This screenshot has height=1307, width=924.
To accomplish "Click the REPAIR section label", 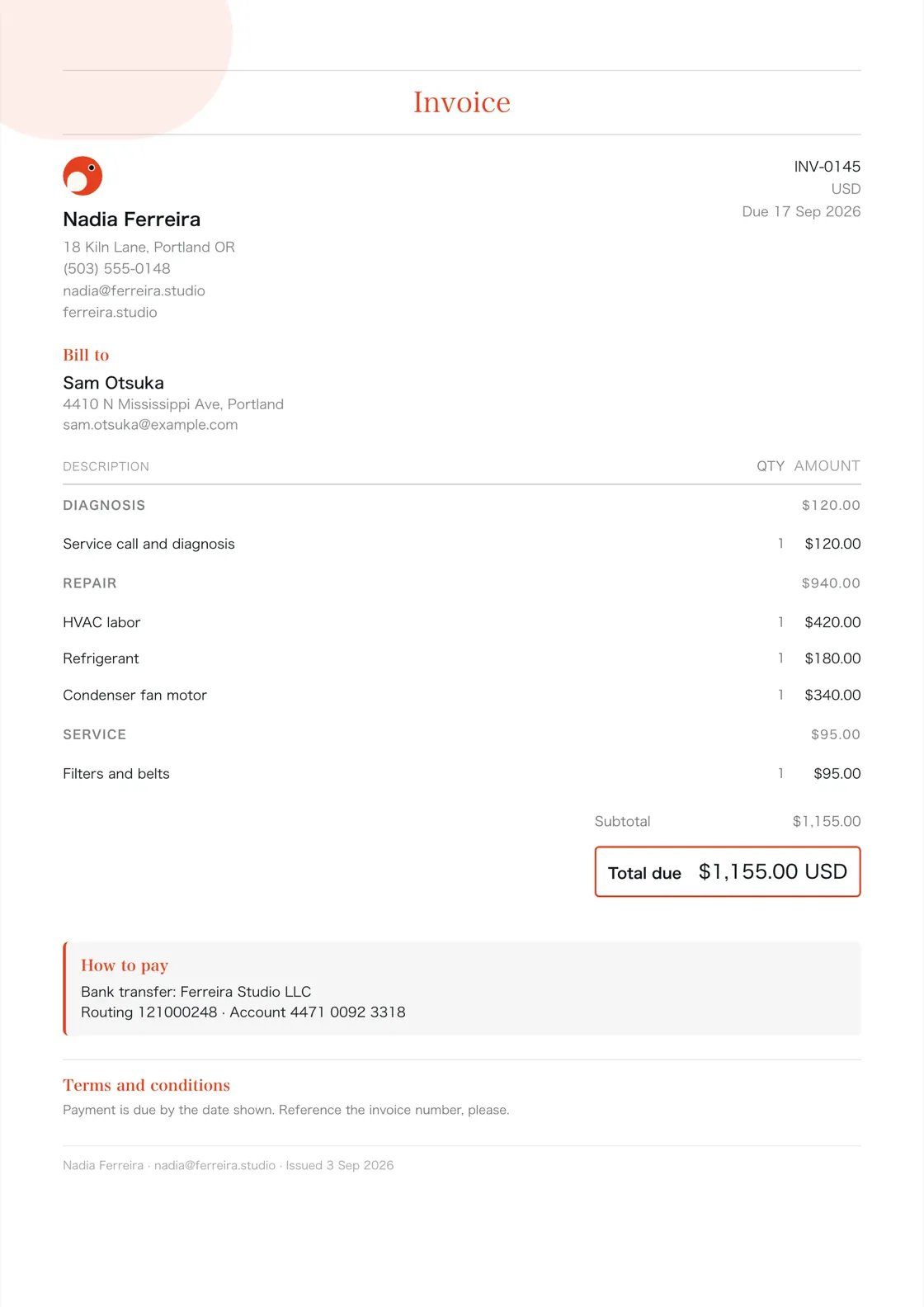I will coord(90,583).
